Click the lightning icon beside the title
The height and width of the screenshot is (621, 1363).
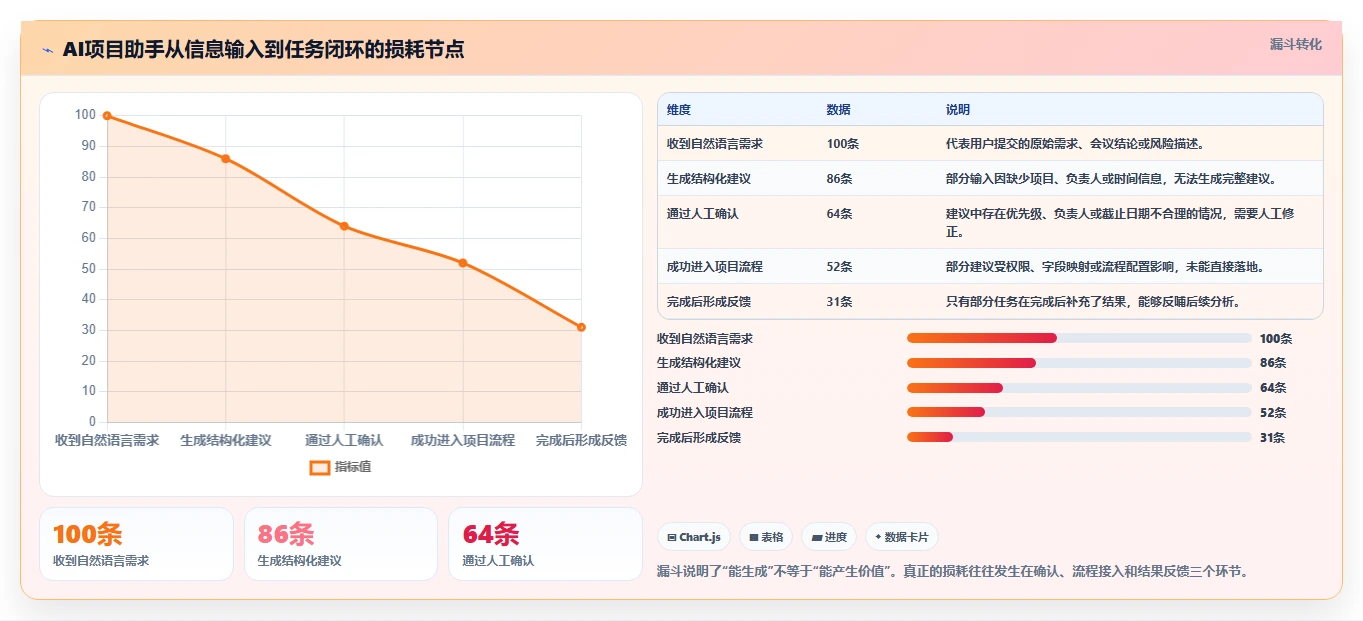pyautogui.click(x=48, y=50)
